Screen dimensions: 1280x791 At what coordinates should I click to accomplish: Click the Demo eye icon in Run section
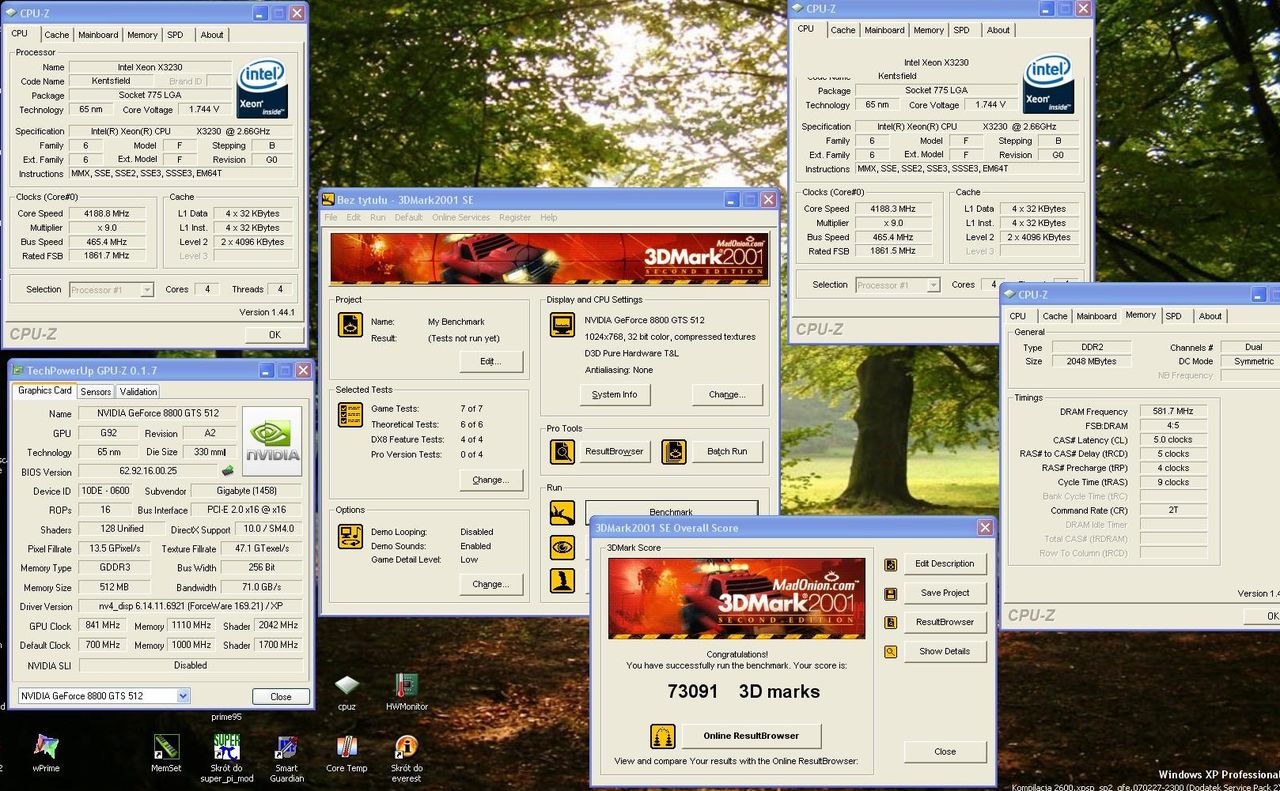pos(562,547)
